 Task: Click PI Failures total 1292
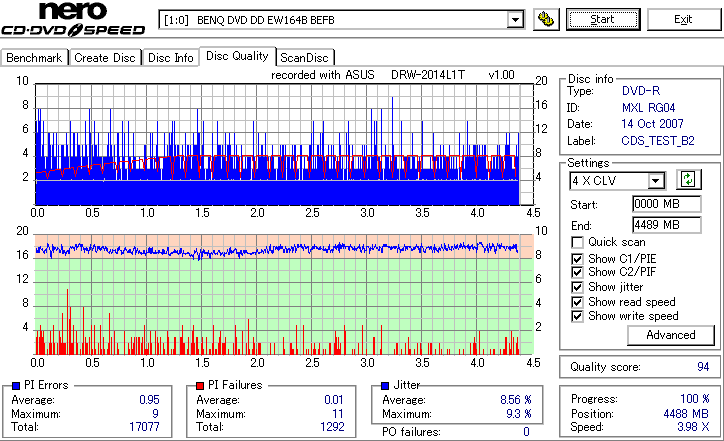click(332, 427)
